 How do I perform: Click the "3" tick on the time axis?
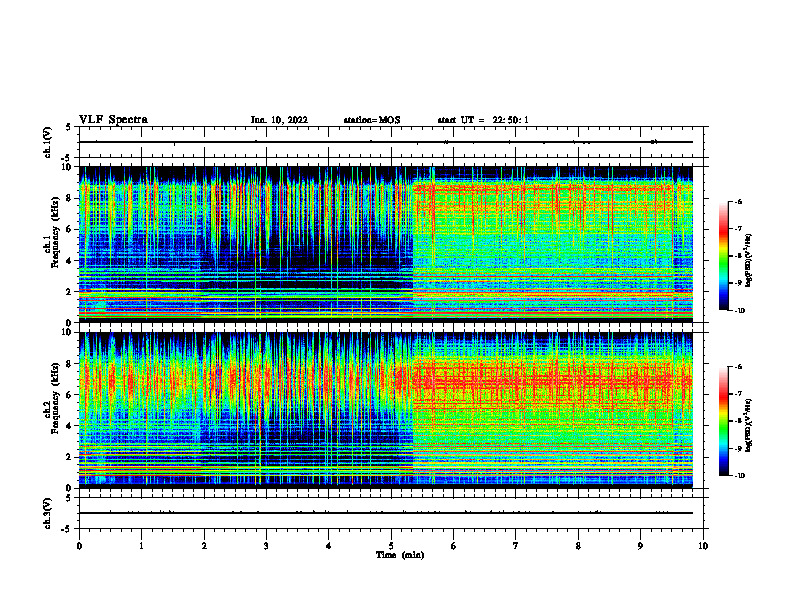(266, 546)
